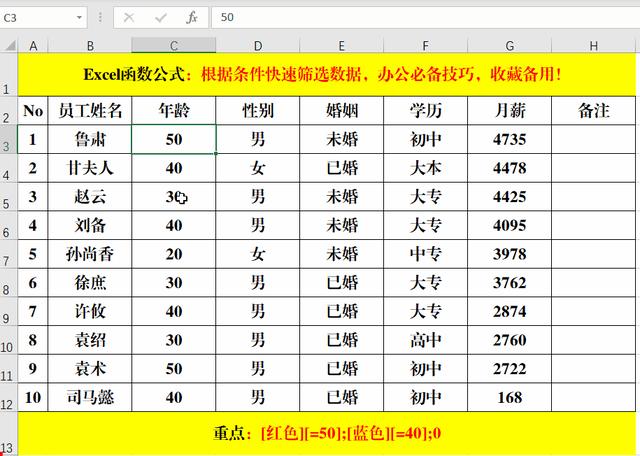Select the cell with name '孙尚香'
This screenshot has width=640, height=456.
pyautogui.click(x=90, y=254)
